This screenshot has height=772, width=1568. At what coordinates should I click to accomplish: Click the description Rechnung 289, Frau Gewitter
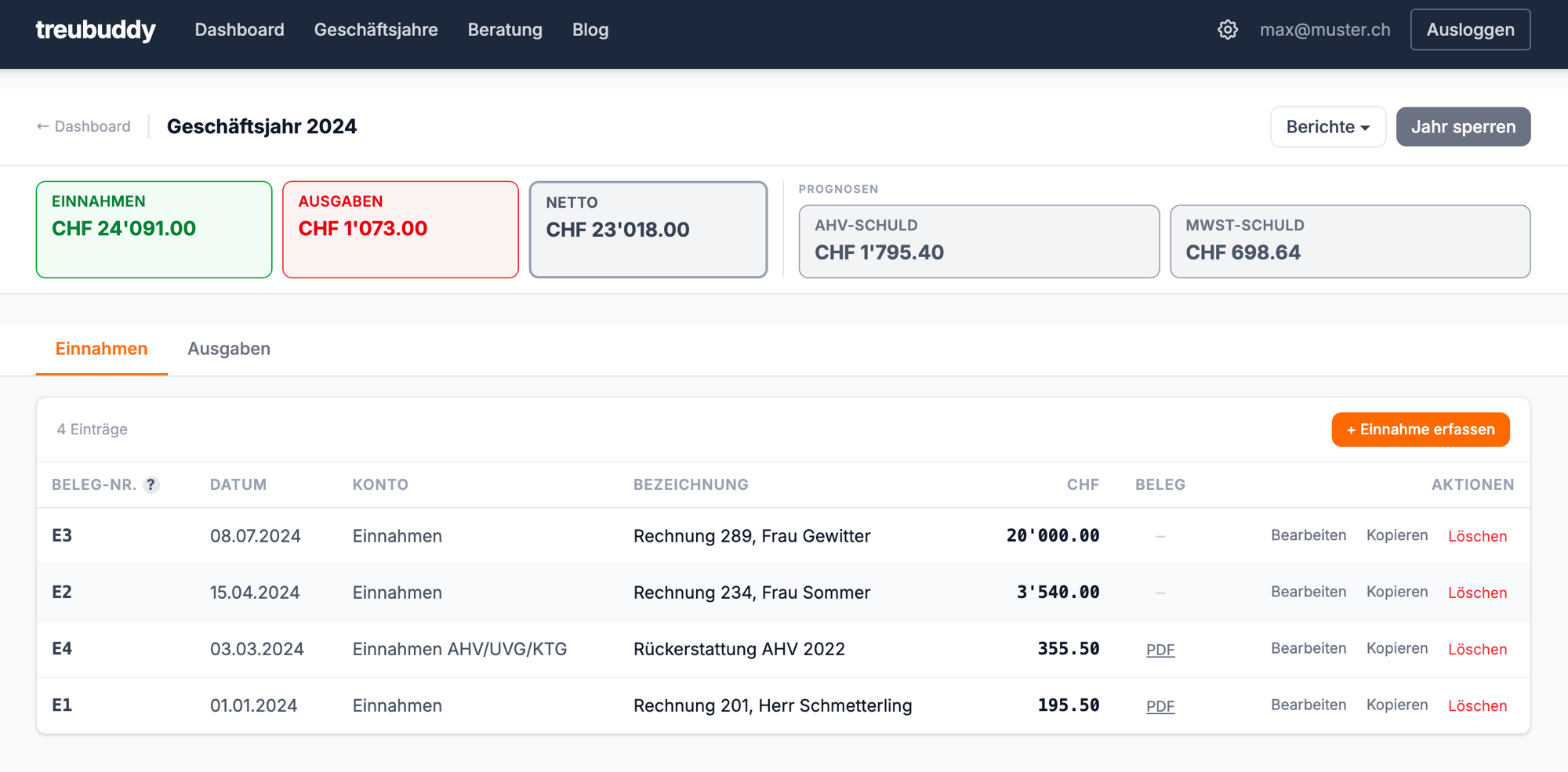pyautogui.click(x=752, y=536)
